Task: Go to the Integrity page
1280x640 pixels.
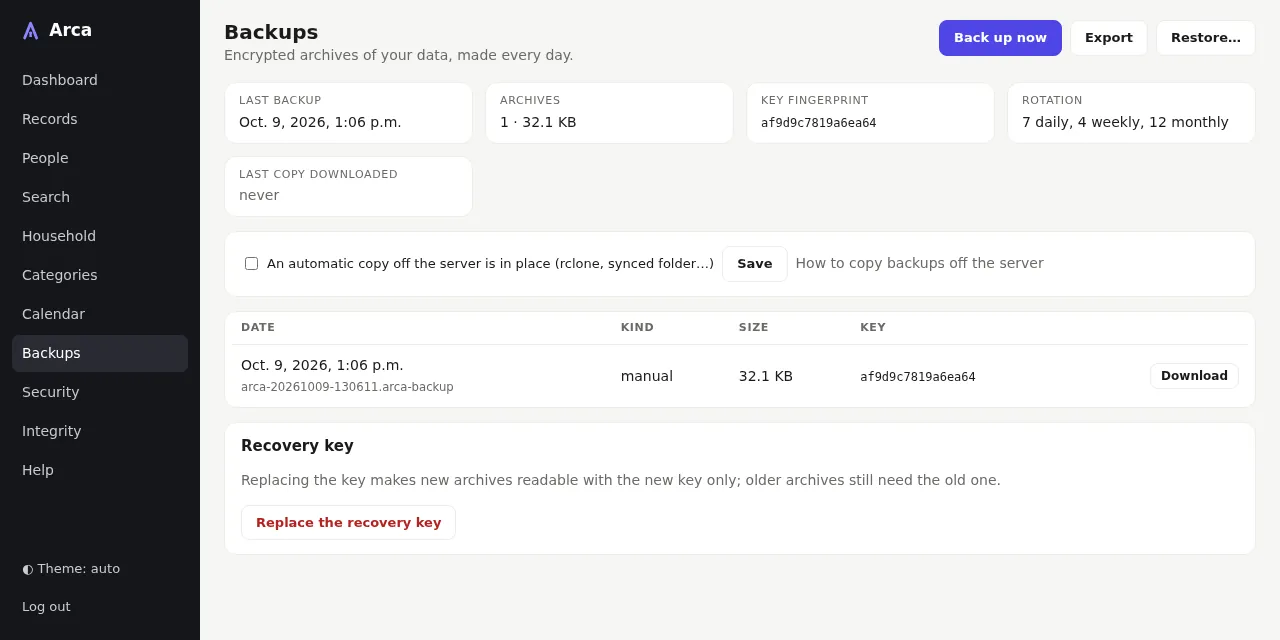Action: (100, 431)
